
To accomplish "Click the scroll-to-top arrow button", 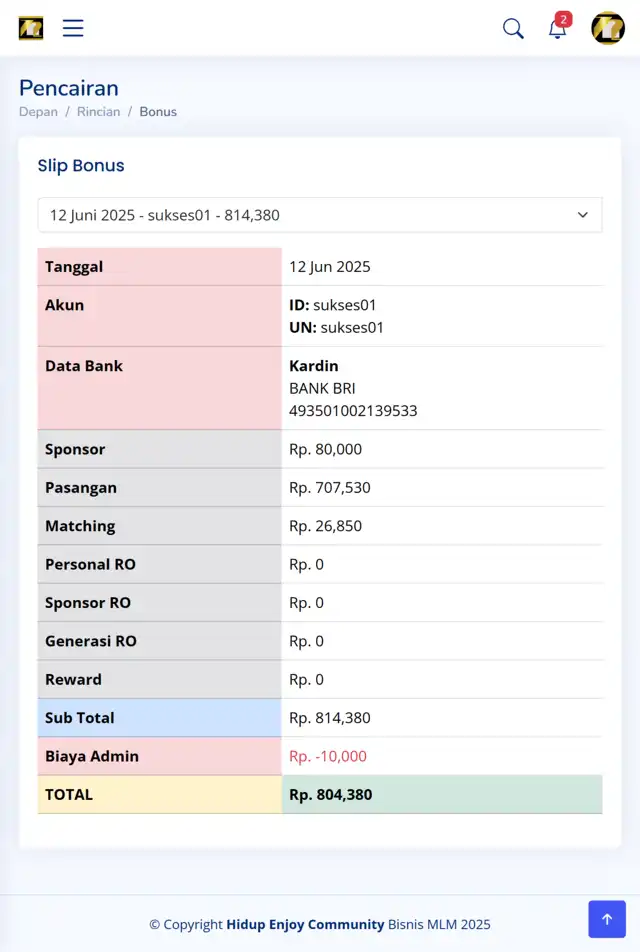I will (x=607, y=919).
